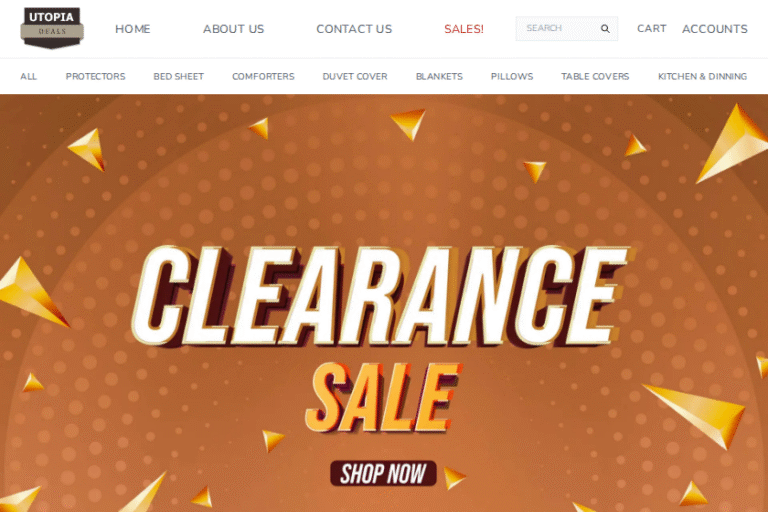Browse the Duvet Cover category

[x=355, y=76]
